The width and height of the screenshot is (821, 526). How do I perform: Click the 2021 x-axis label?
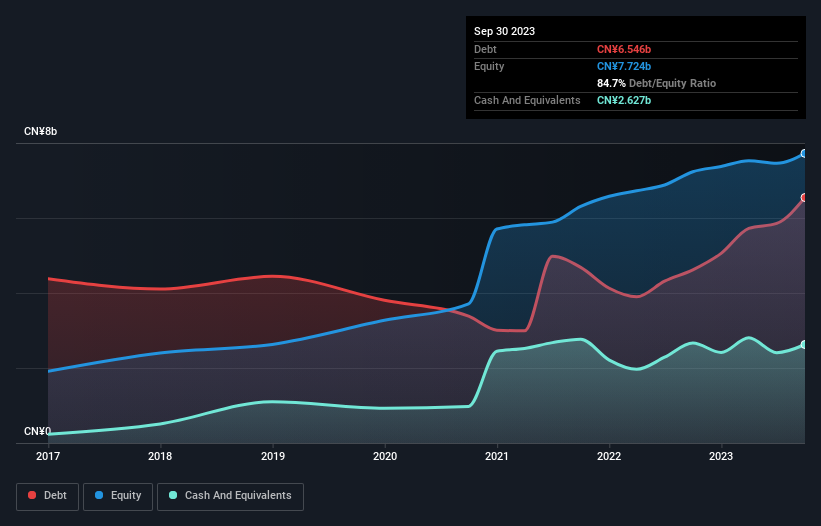pyautogui.click(x=497, y=456)
